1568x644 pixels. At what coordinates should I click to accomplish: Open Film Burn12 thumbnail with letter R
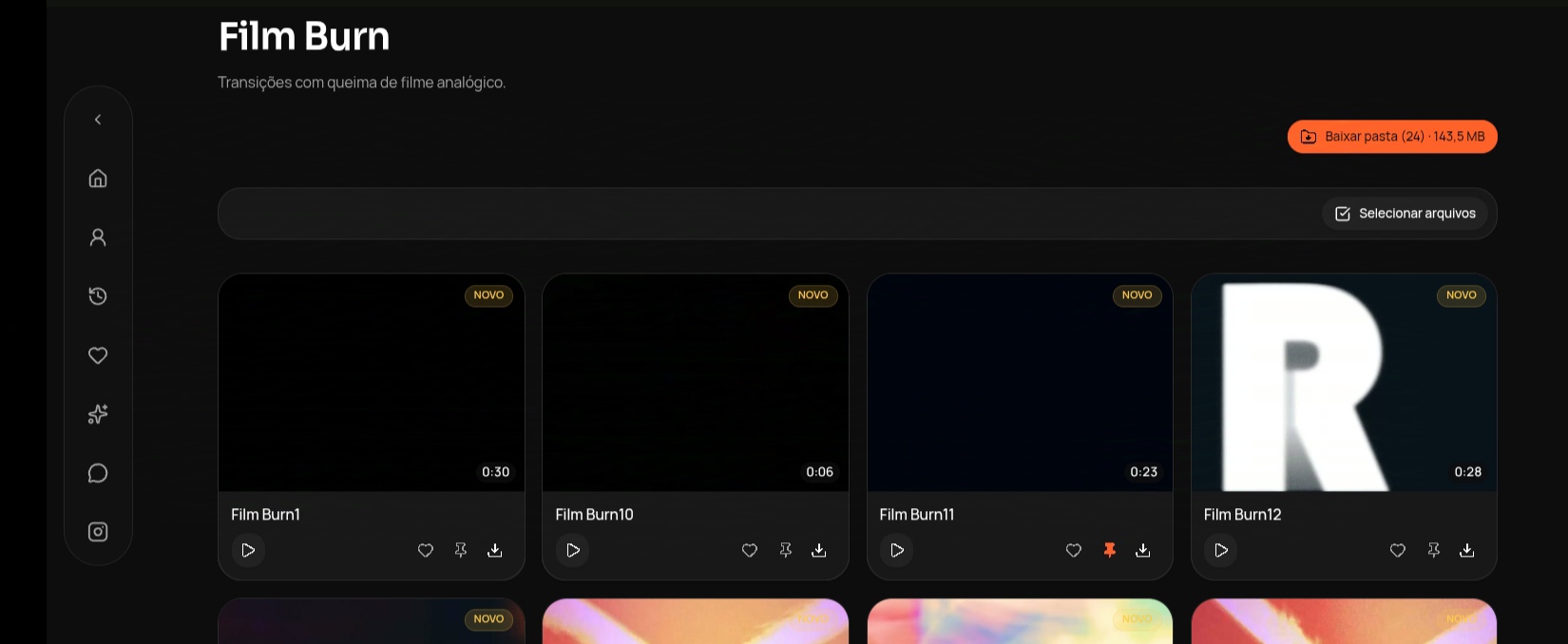tap(1344, 383)
